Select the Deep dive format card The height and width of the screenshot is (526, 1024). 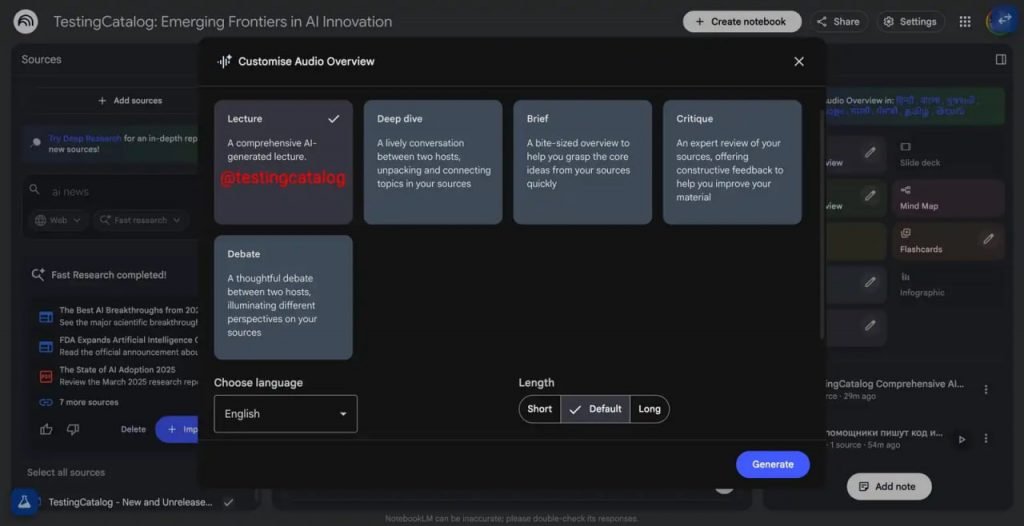click(x=432, y=162)
